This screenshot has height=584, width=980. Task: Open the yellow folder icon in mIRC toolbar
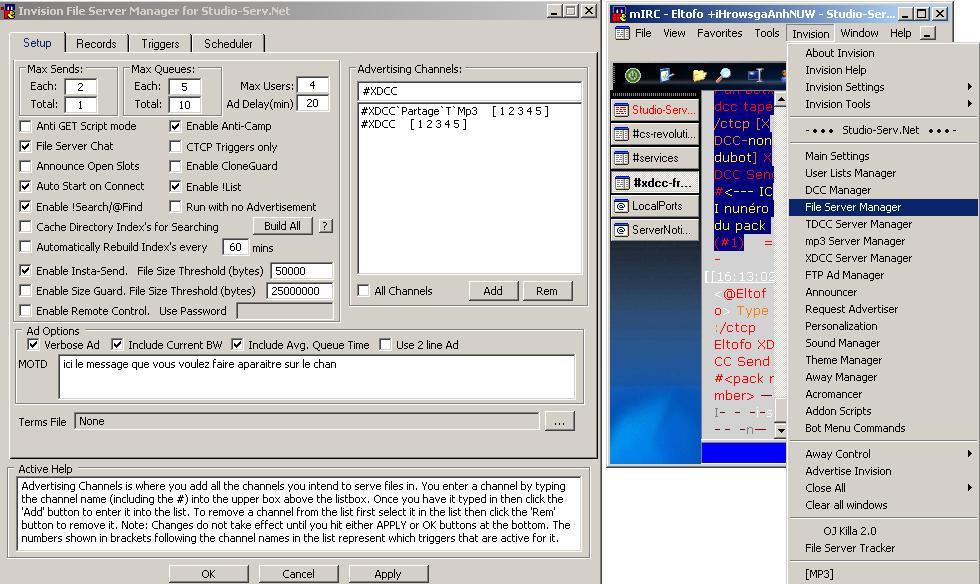(699, 76)
